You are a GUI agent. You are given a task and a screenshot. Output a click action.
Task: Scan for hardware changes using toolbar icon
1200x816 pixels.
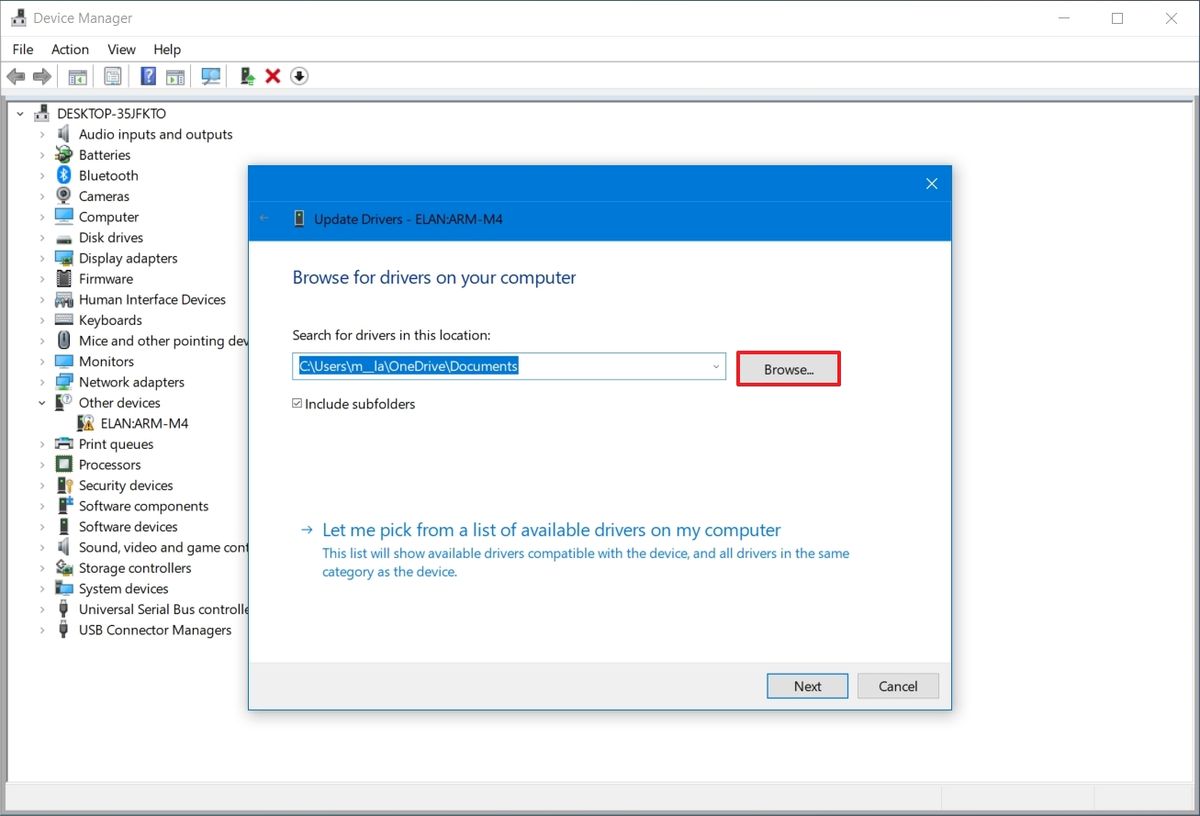(x=211, y=76)
